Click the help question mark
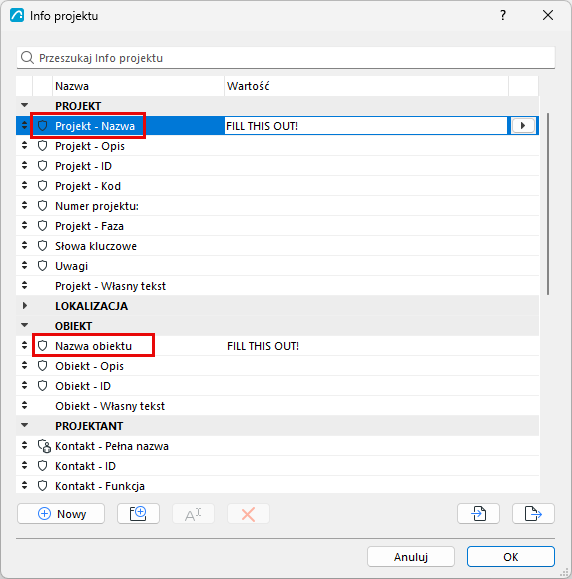Screen dimensions: 572x579 pyautogui.click(x=503, y=15)
